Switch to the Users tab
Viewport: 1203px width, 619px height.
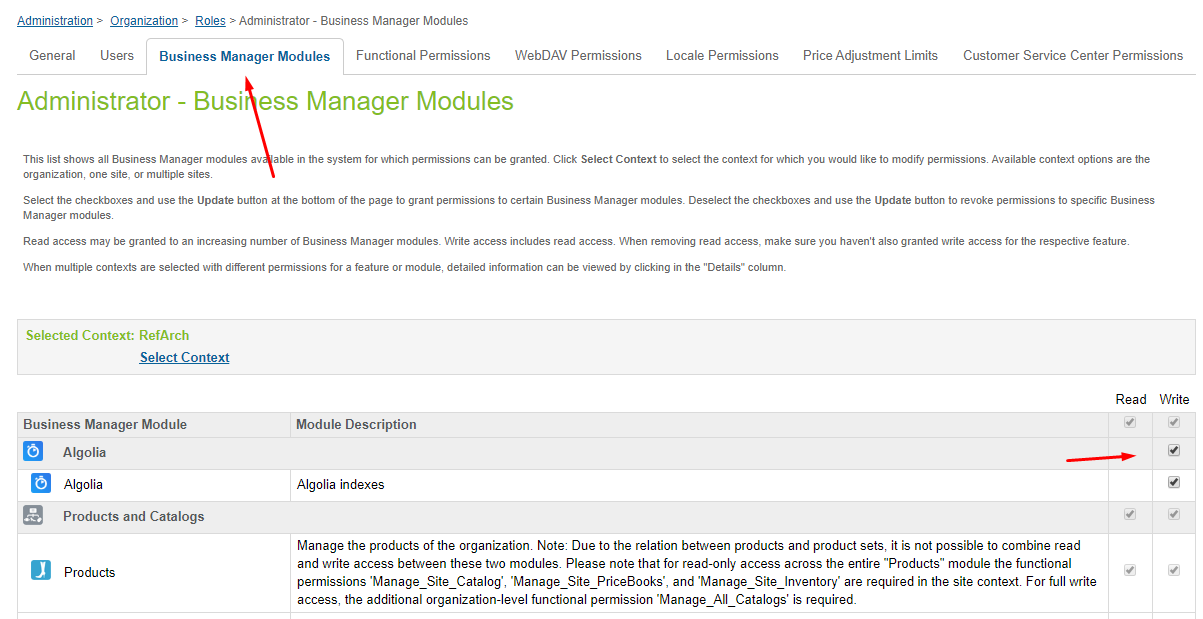tap(116, 55)
